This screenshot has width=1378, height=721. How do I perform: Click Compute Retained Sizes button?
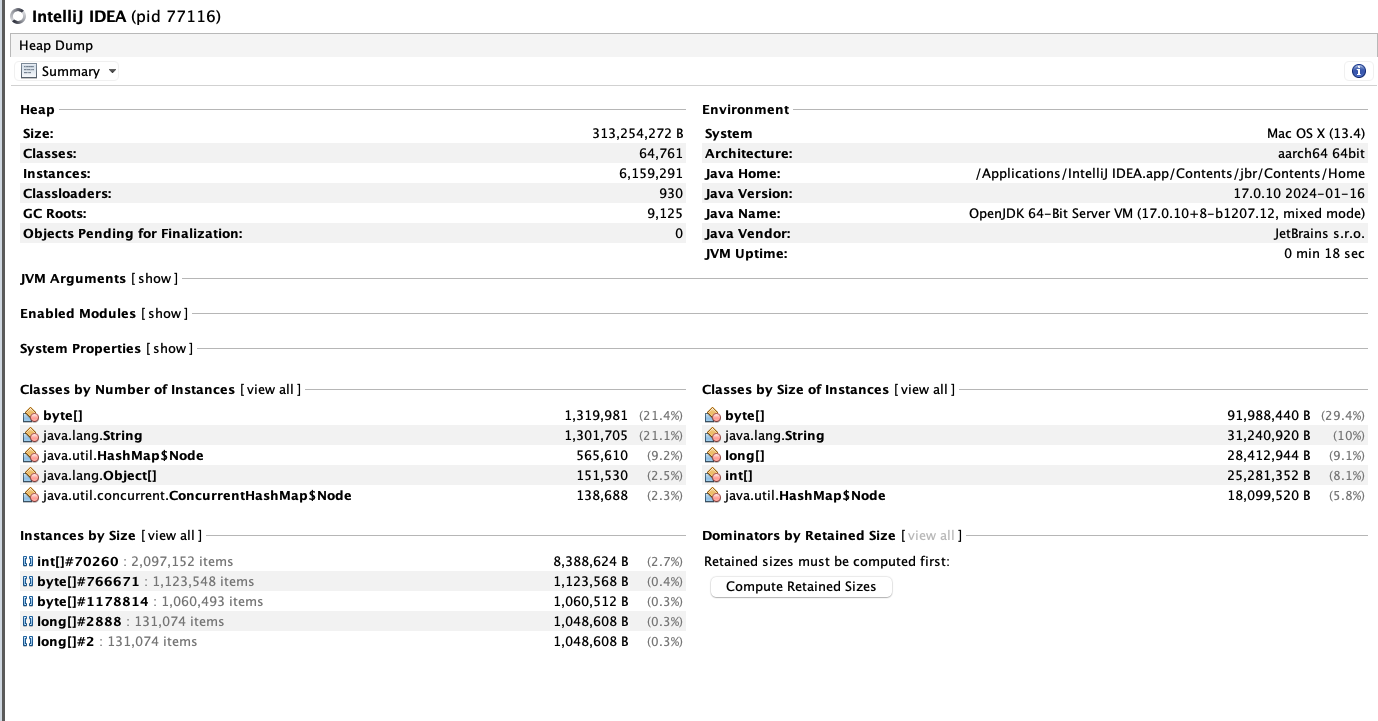click(x=801, y=587)
